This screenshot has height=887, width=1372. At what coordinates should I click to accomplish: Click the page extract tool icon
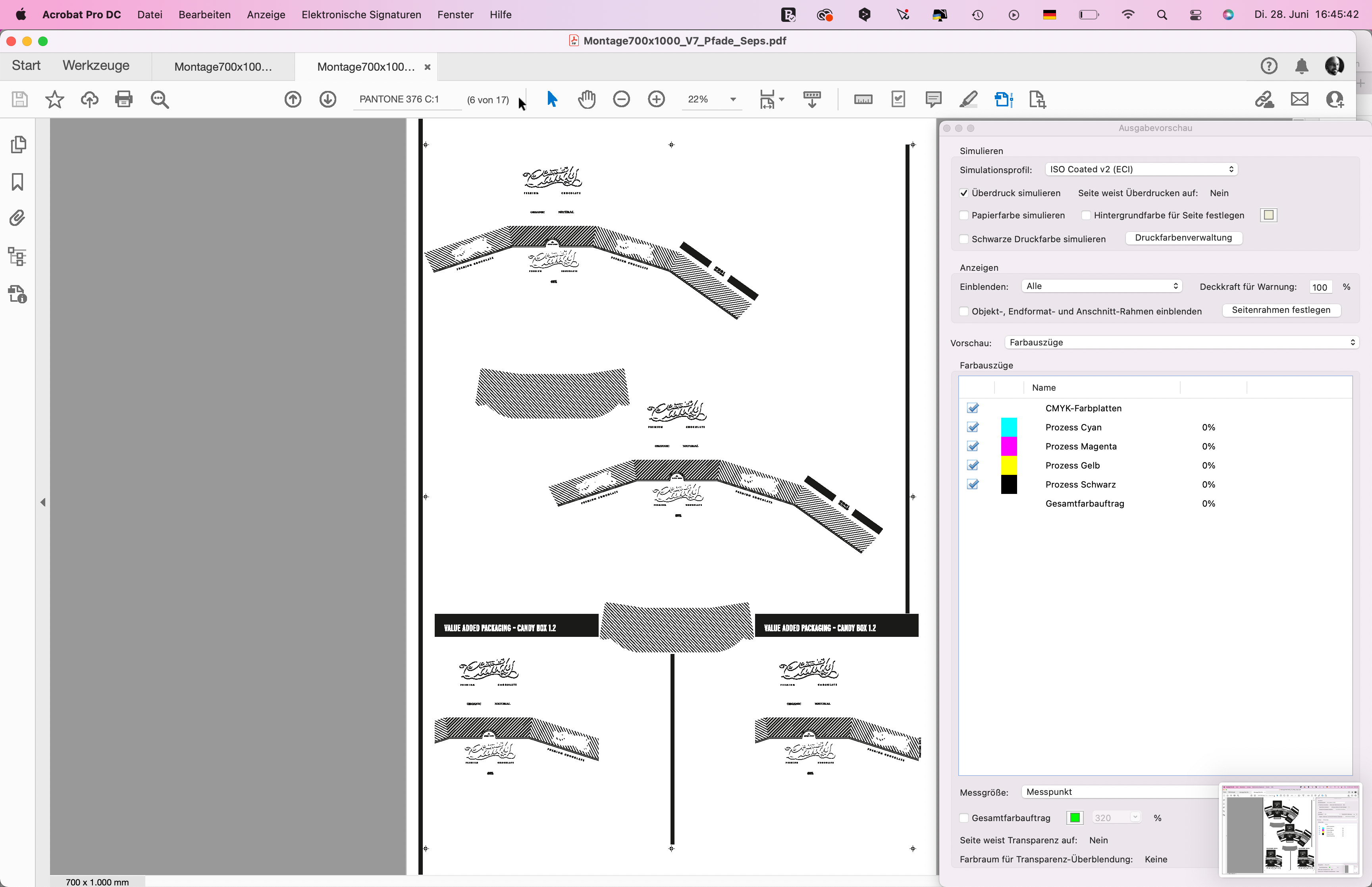(1037, 99)
